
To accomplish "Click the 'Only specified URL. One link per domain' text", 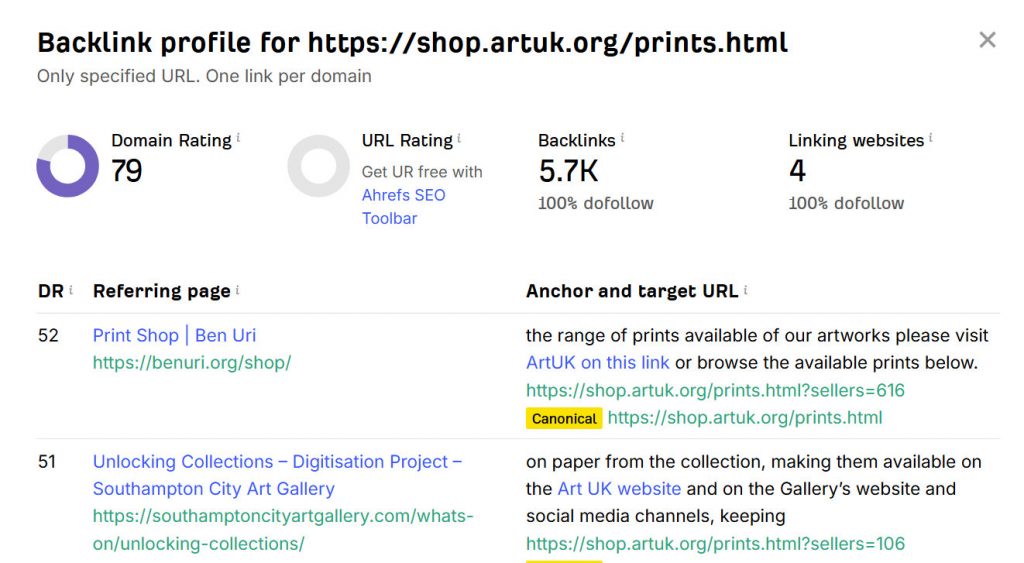I will click(x=204, y=76).
